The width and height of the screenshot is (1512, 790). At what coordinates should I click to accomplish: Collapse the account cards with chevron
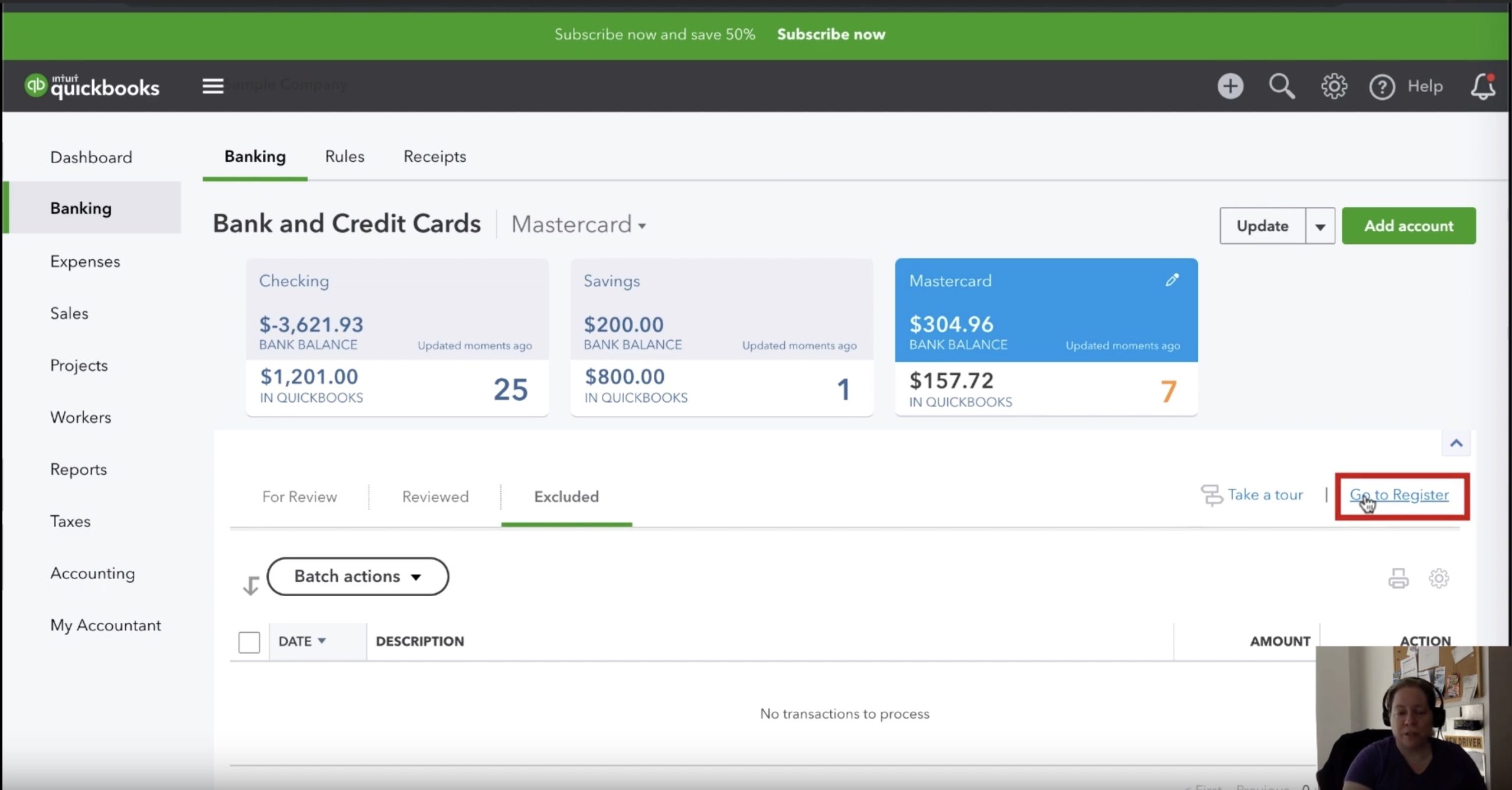tap(1456, 443)
